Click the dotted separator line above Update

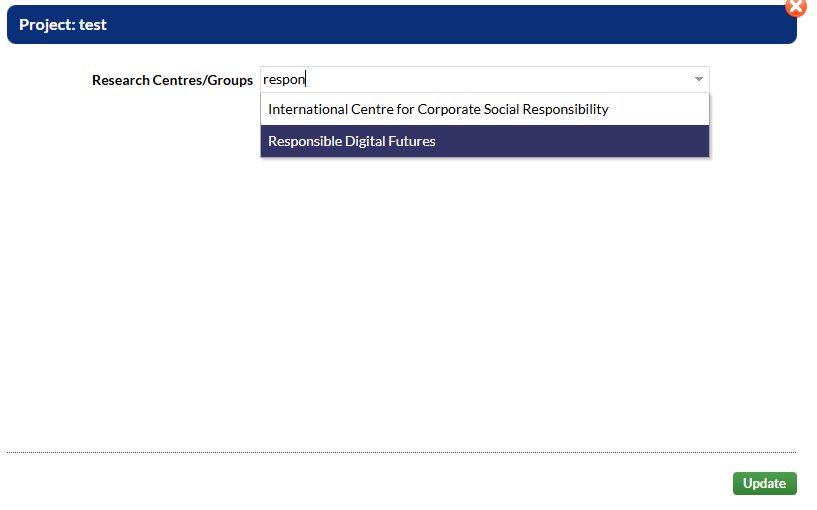pos(400,452)
